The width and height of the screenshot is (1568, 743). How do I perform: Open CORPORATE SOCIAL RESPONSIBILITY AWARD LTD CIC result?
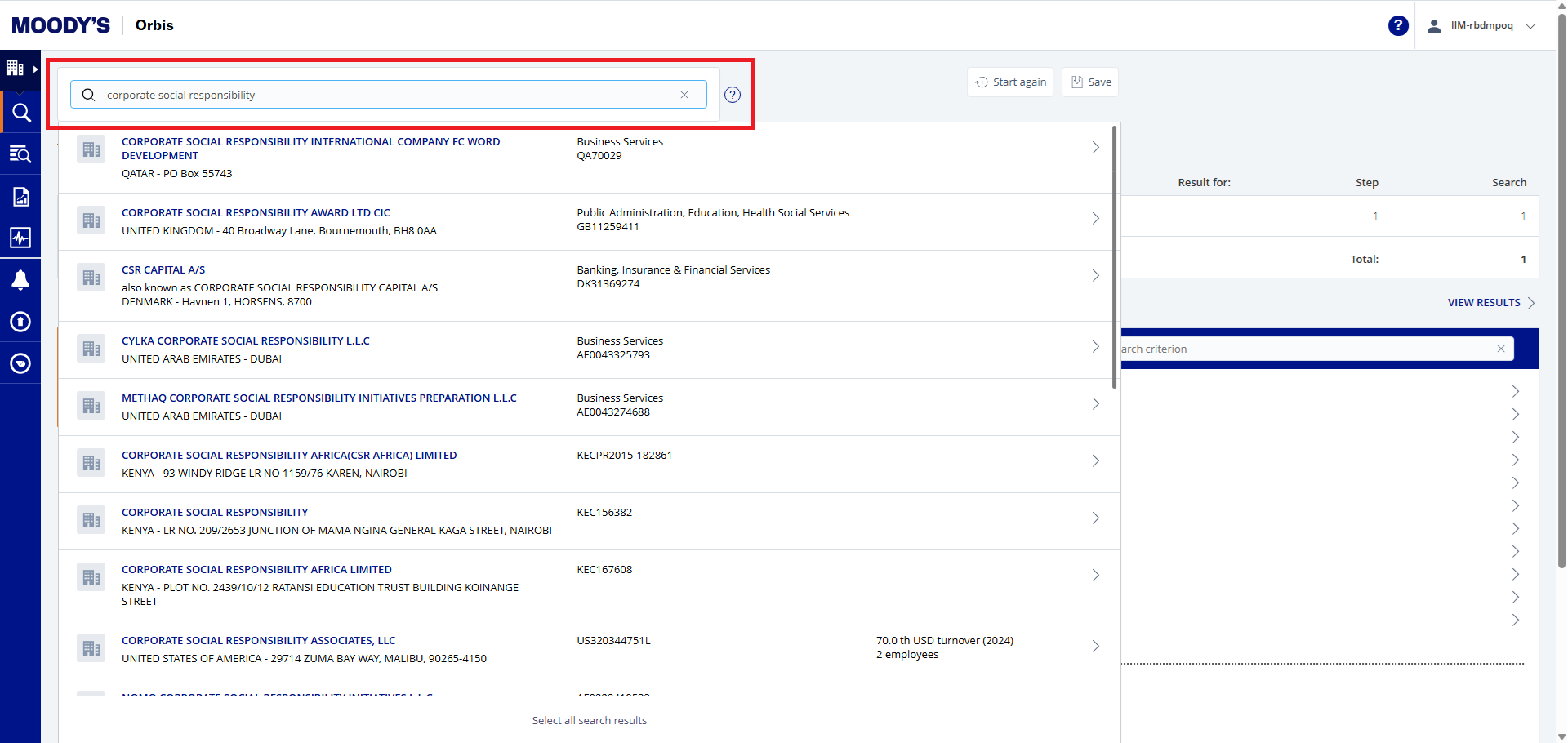click(256, 213)
